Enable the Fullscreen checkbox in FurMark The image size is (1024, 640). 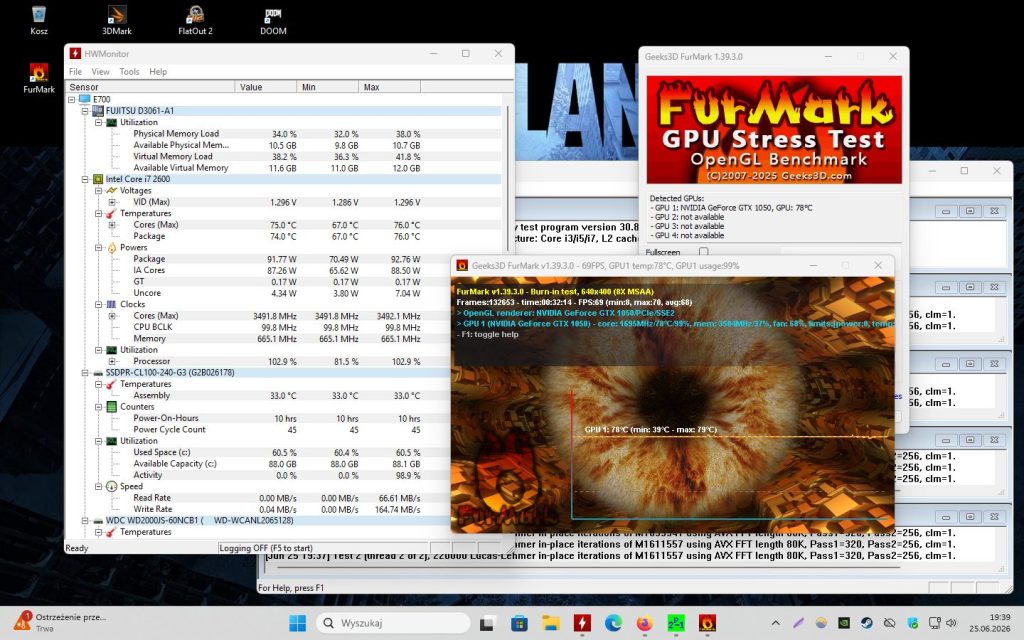tap(703, 251)
